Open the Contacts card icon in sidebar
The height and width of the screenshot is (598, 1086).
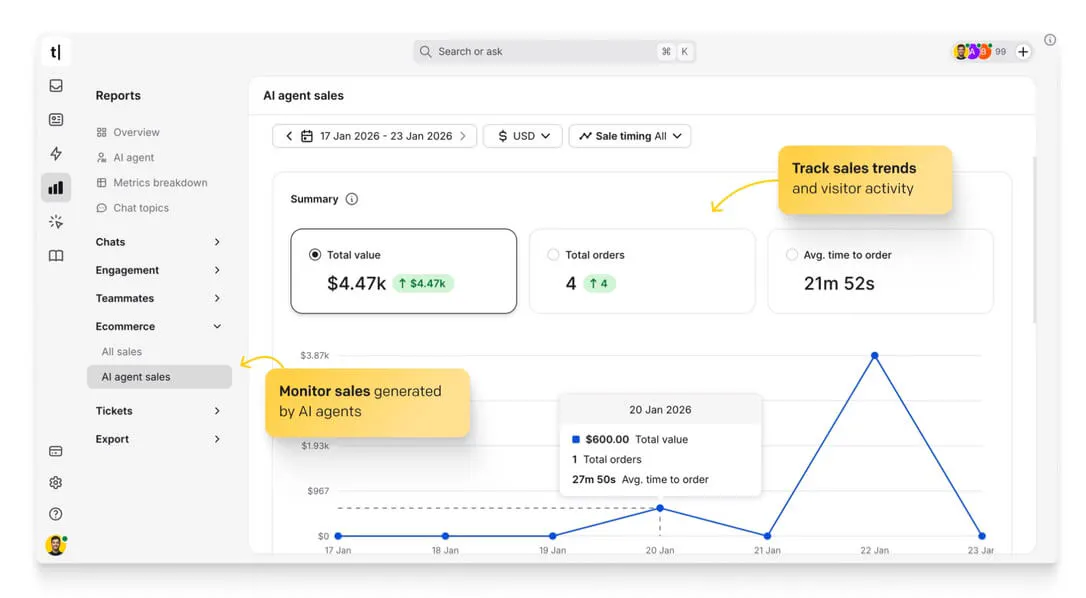coord(56,120)
